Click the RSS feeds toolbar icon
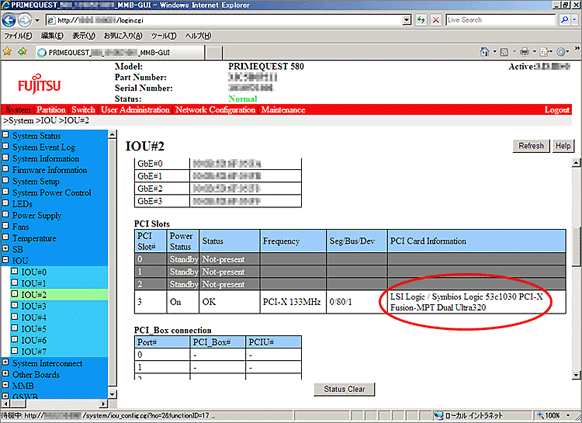Image resolution: width=582 pixels, height=423 pixels. pos(504,52)
